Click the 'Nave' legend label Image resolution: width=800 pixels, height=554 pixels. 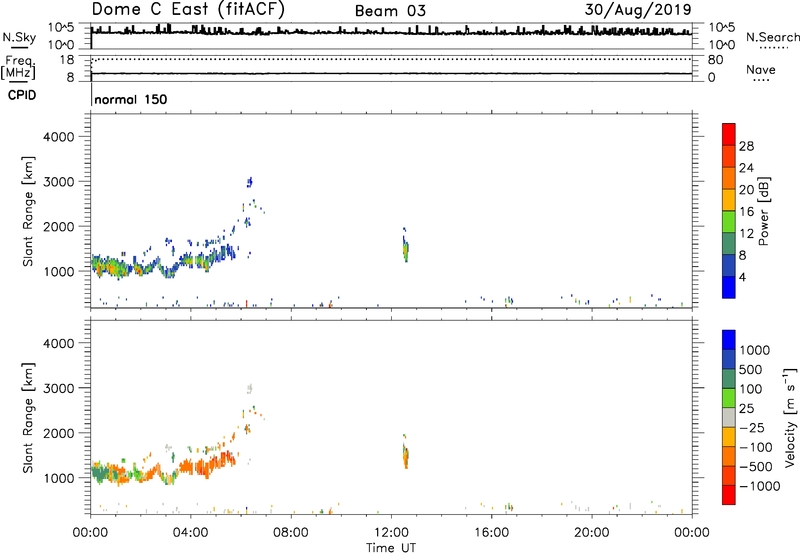[761, 70]
